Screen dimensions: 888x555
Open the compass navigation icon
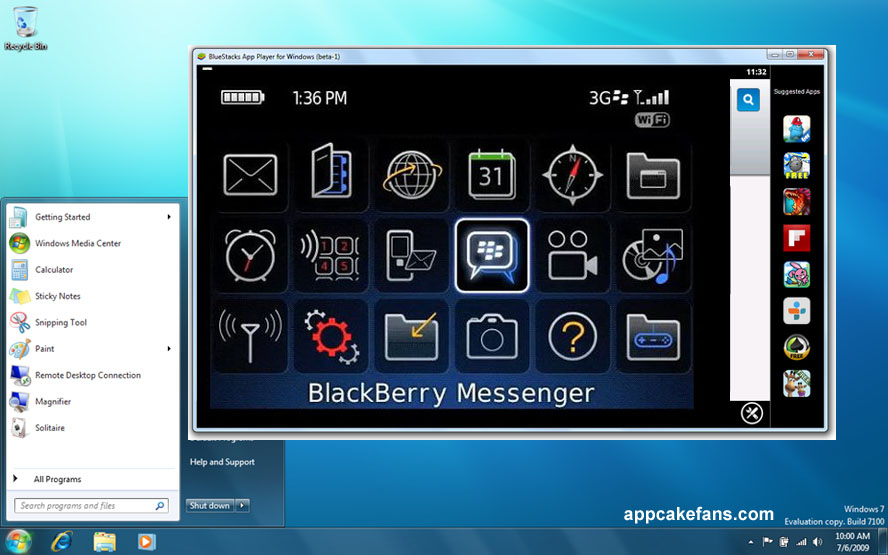pos(572,175)
